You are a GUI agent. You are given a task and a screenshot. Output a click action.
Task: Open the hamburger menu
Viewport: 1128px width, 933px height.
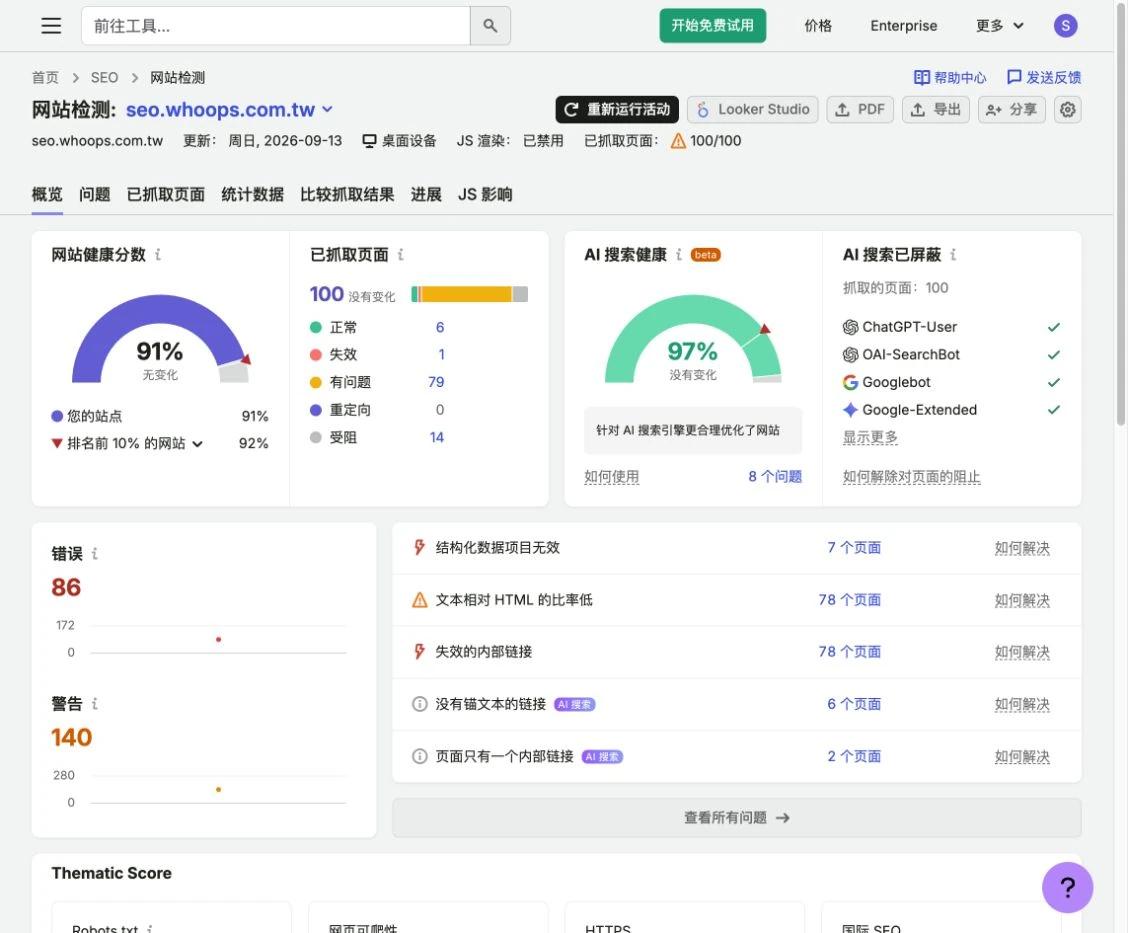click(51, 26)
